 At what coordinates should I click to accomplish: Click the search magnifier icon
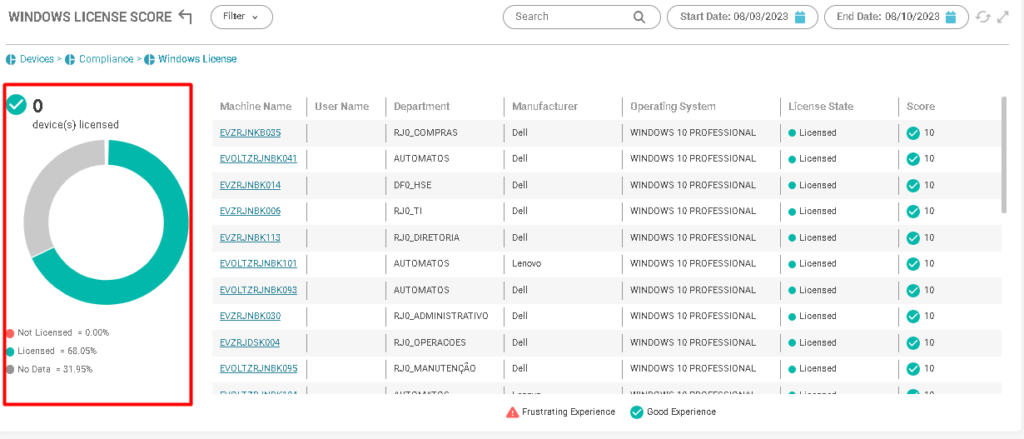(x=640, y=17)
